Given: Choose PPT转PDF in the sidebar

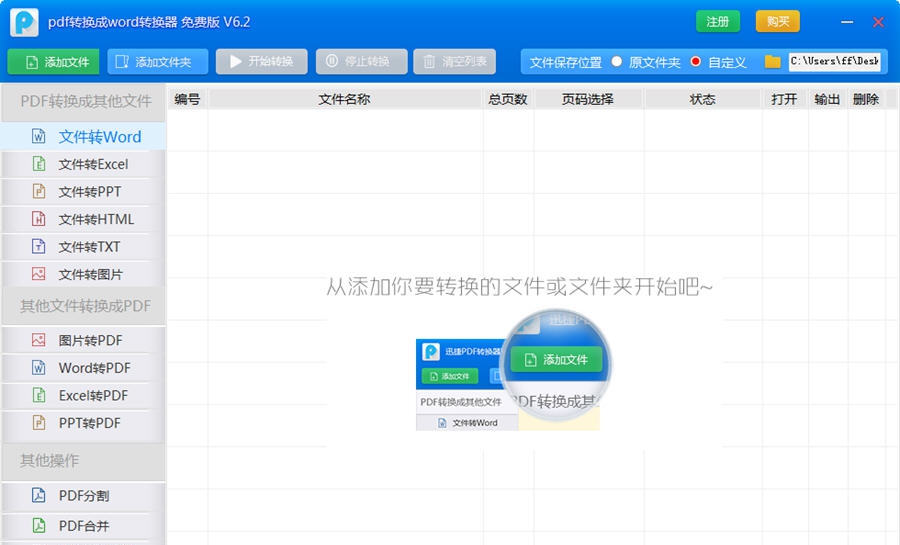Looking at the screenshot, I should click(84, 423).
